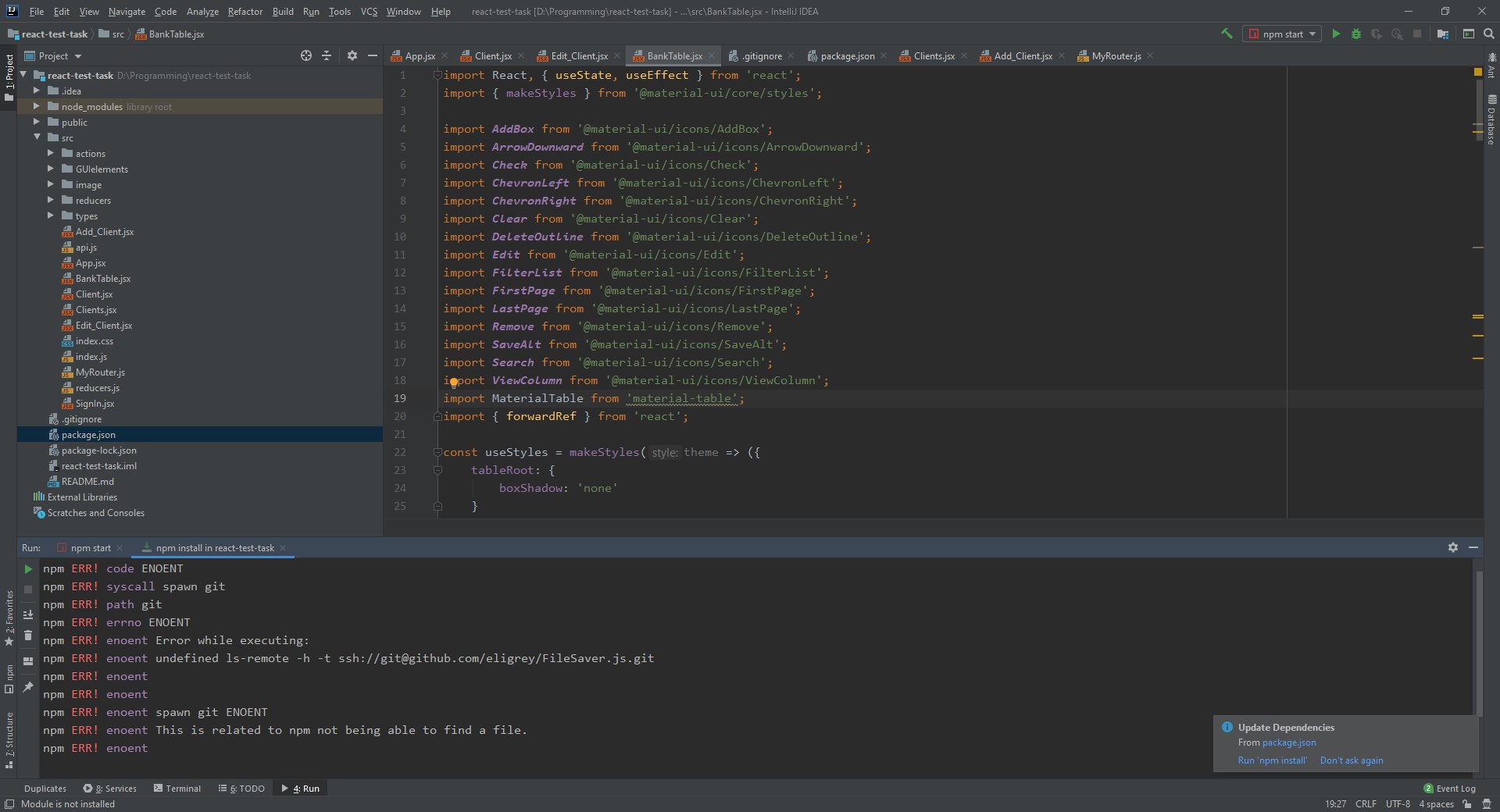Rerun the process in Run panel

point(28,569)
